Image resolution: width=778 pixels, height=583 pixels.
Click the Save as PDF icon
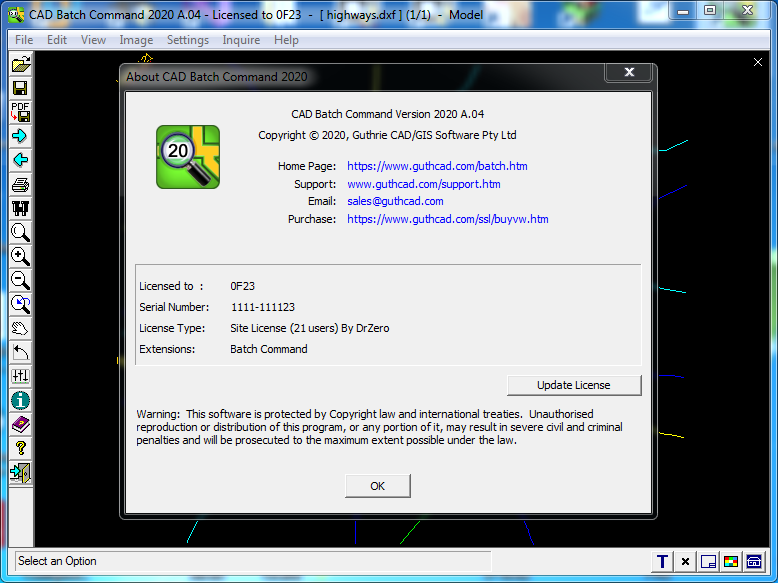pos(21,112)
